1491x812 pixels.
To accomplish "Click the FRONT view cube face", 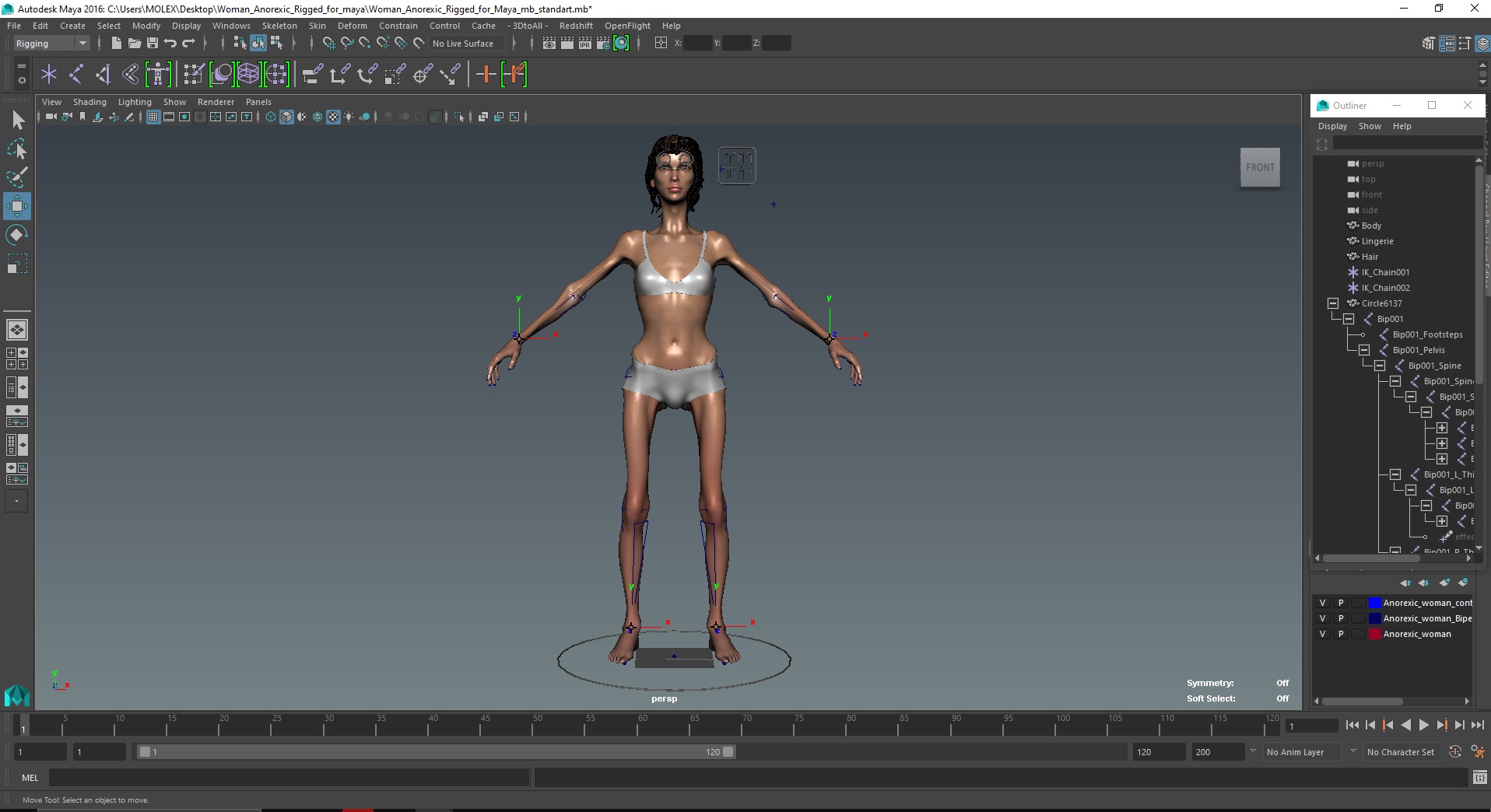I will pyautogui.click(x=1260, y=167).
